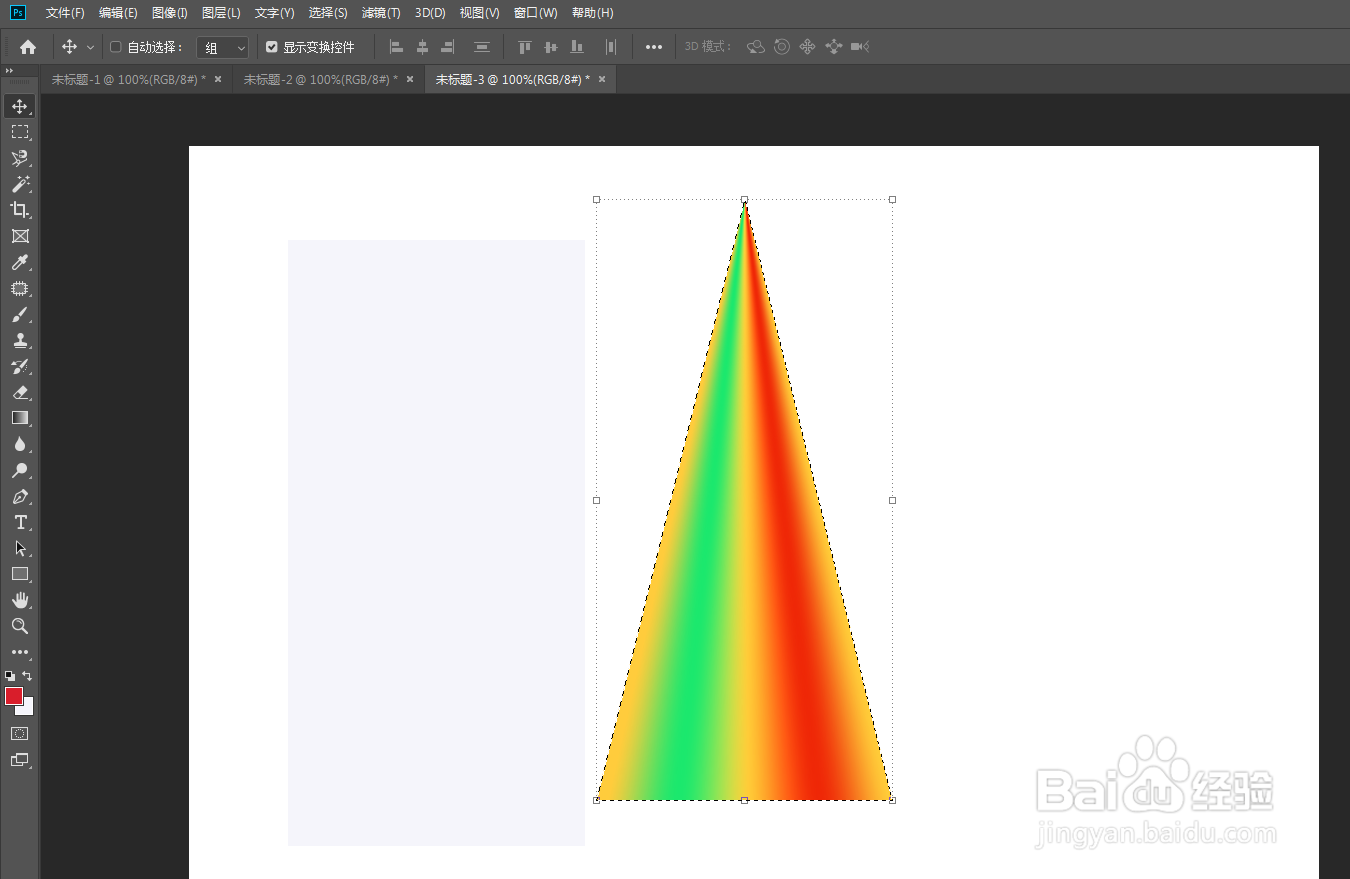The width and height of the screenshot is (1350, 879).
Task: Select the Magic Wand tool
Action: tap(20, 184)
